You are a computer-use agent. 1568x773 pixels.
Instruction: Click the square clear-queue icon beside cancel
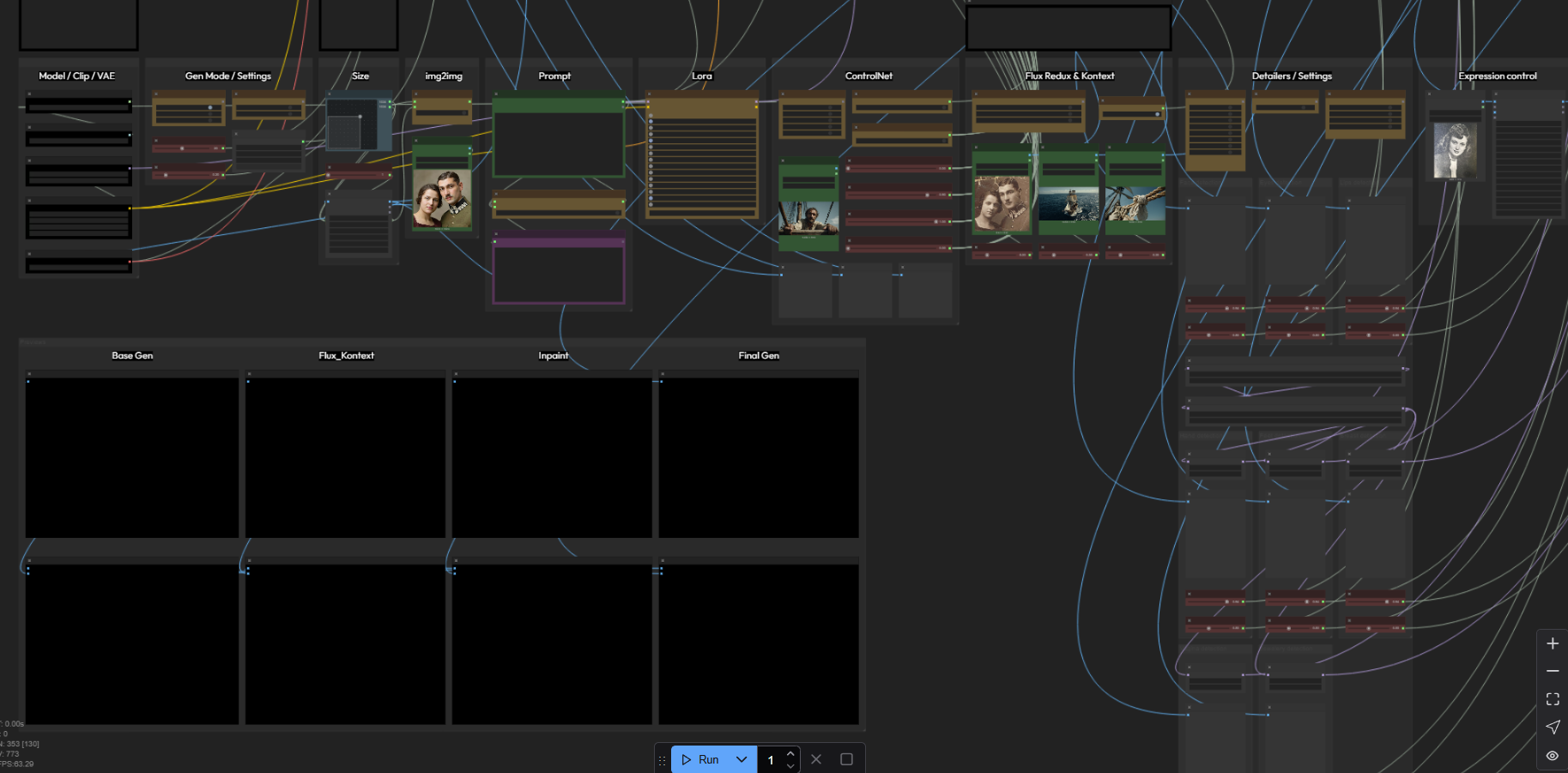[x=846, y=759]
